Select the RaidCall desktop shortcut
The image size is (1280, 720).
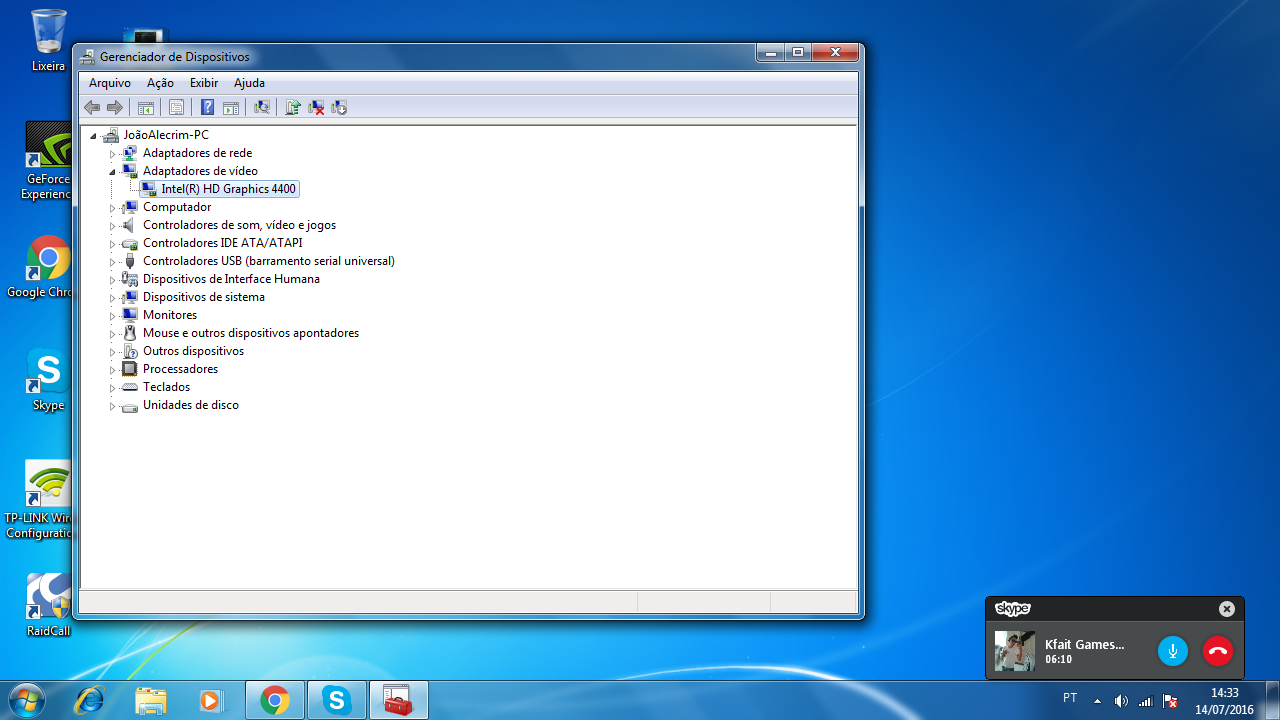click(48, 605)
